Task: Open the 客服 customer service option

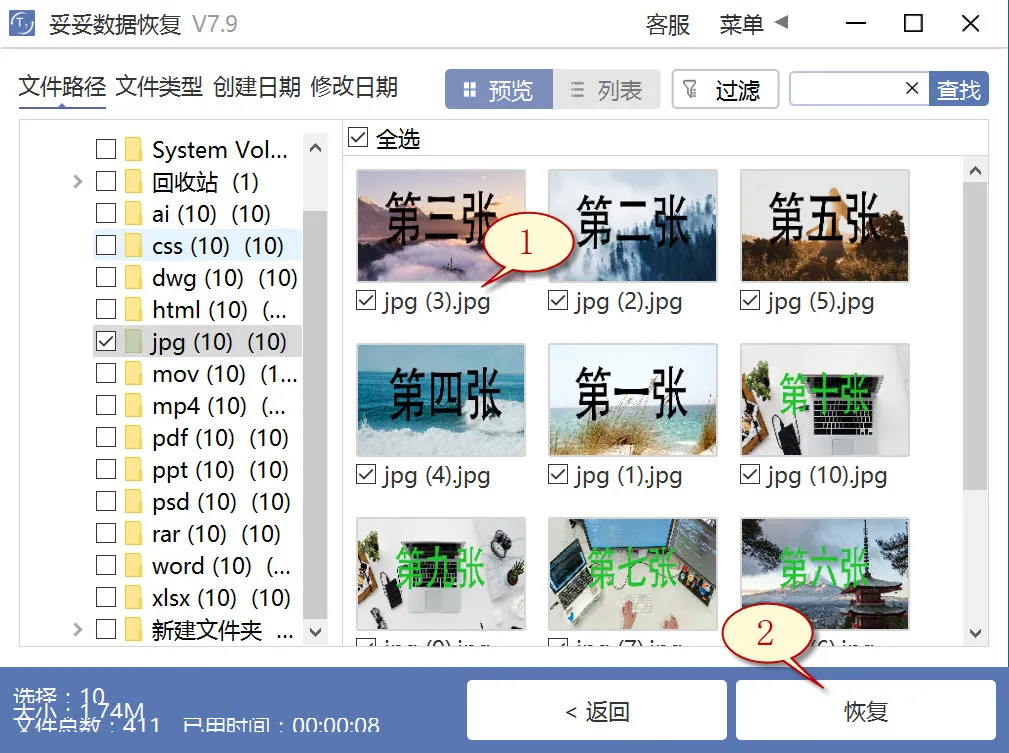Action: click(668, 24)
